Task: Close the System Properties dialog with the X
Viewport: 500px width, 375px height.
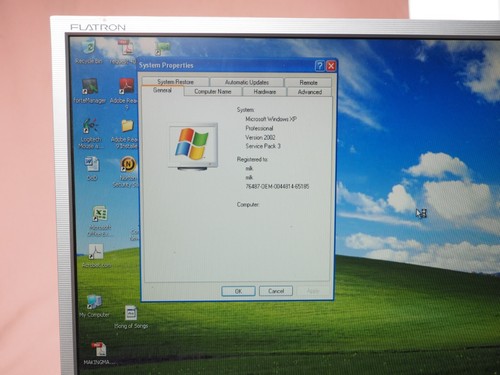Action: (x=331, y=66)
